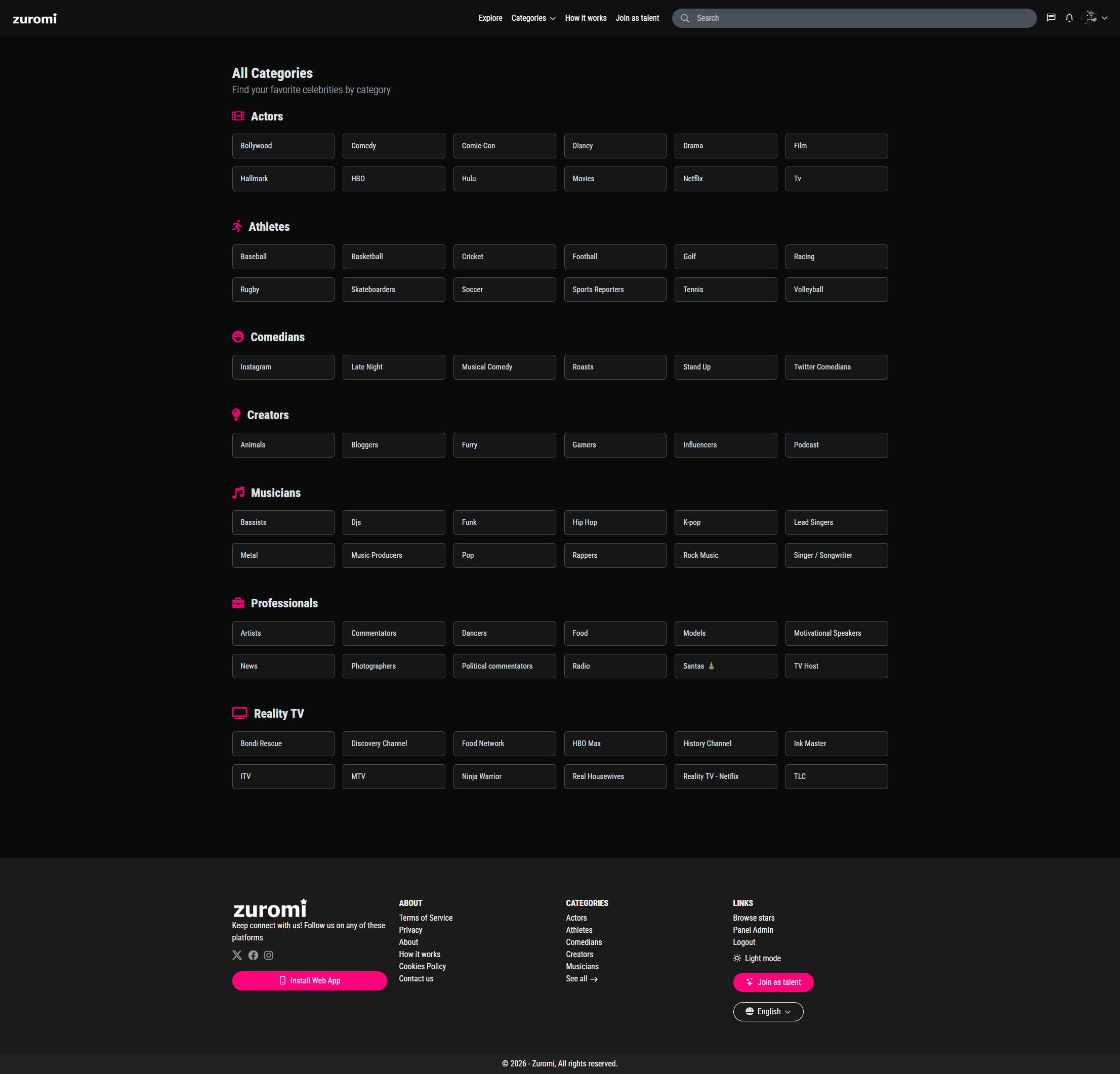Click the Professionals briefcase icon
1120x1074 pixels.
pyautogui.click(x=238, y=603)
